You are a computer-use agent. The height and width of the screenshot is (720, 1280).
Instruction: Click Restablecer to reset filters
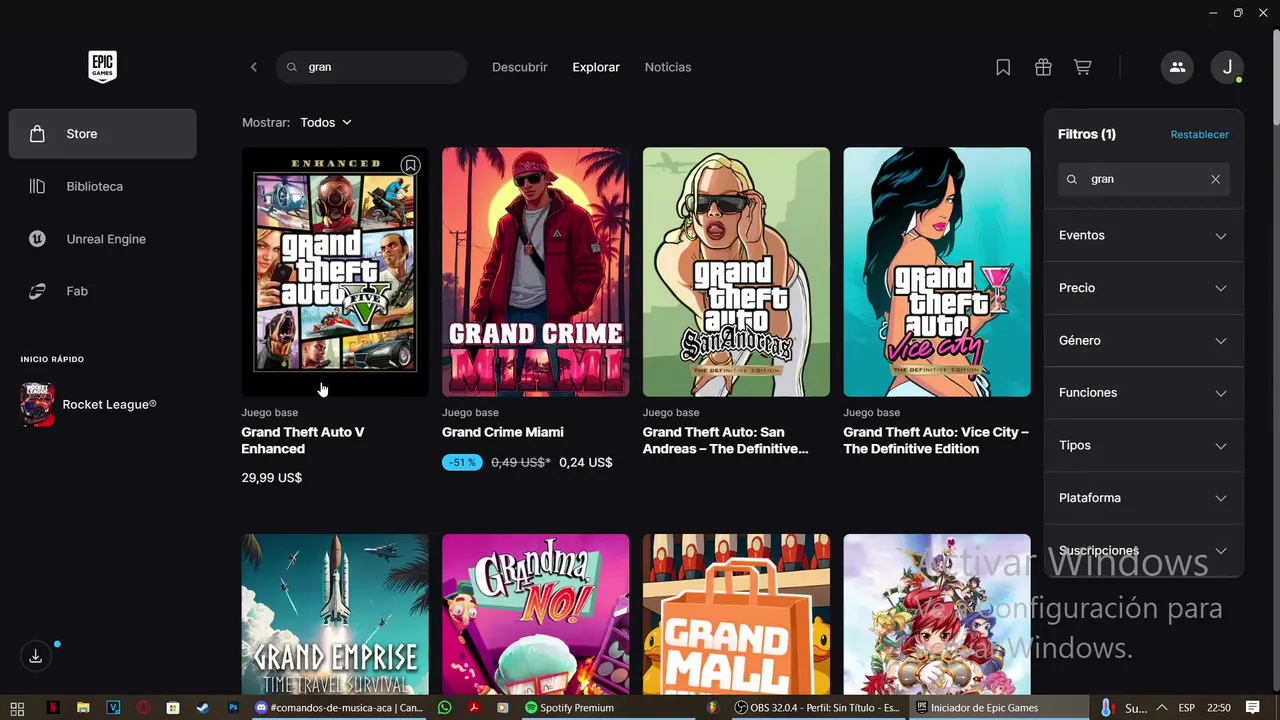tap(1199, 134)
